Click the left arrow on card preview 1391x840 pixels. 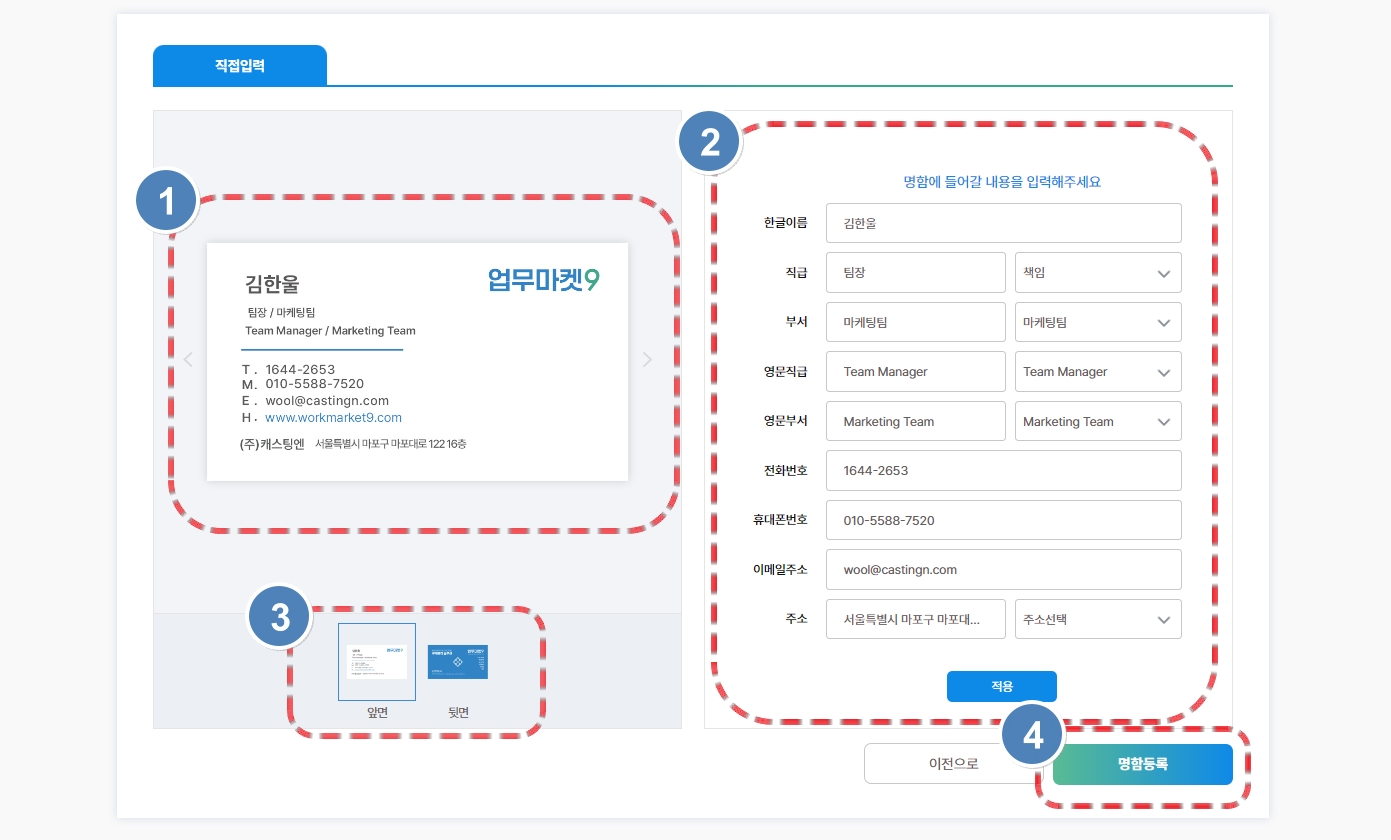[x=188, y=360]
